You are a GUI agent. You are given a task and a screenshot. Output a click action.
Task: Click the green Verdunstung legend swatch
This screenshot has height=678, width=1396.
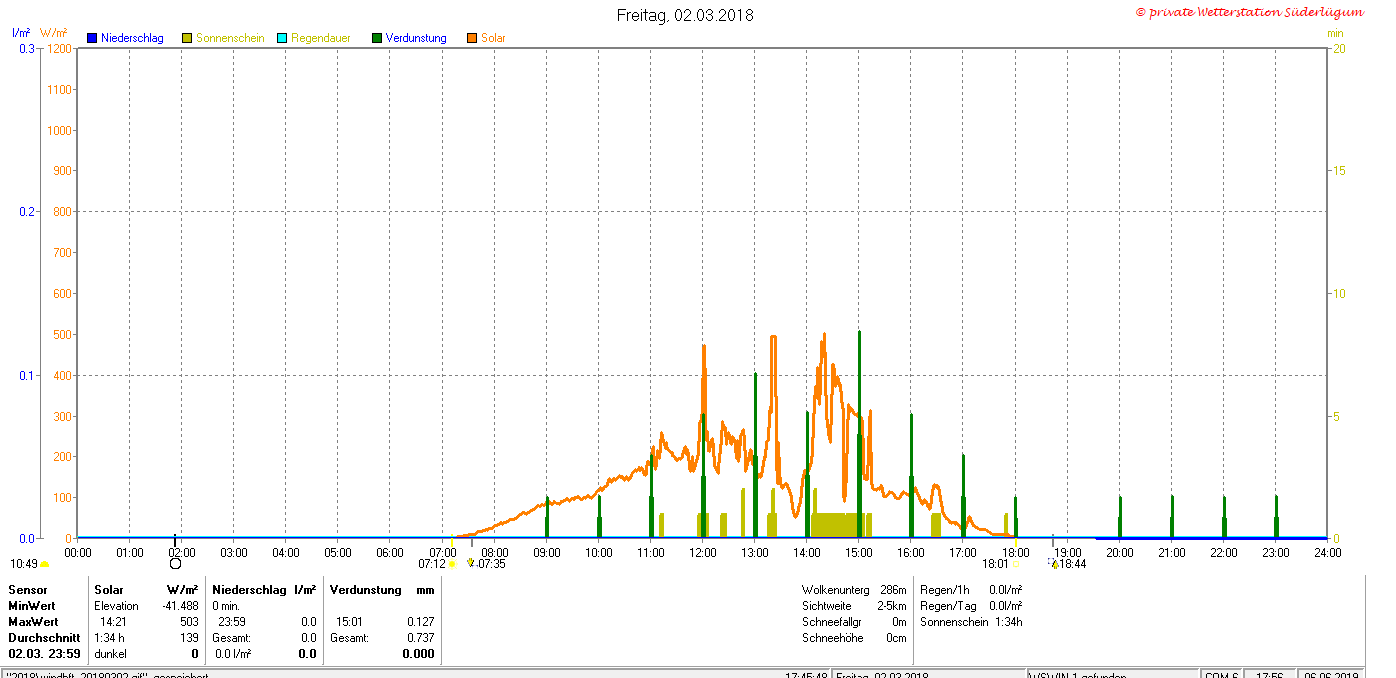coord(377,38)
